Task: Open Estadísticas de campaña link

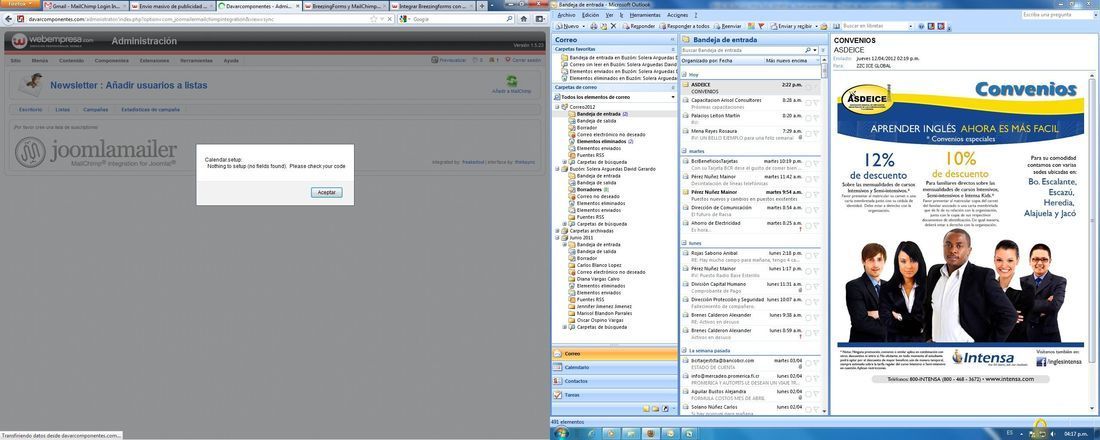Action: (x=150, y=109)
